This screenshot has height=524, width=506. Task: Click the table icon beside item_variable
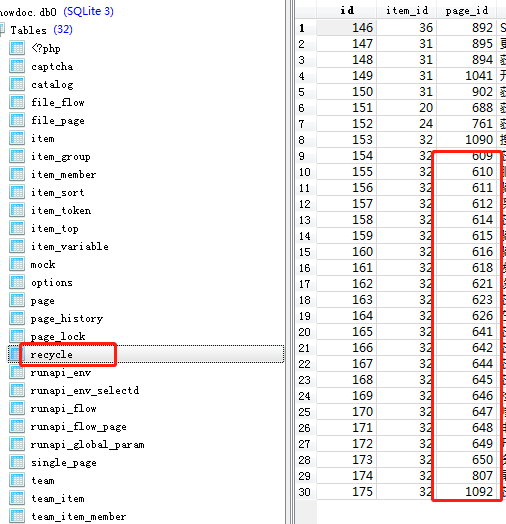point(17,246)
